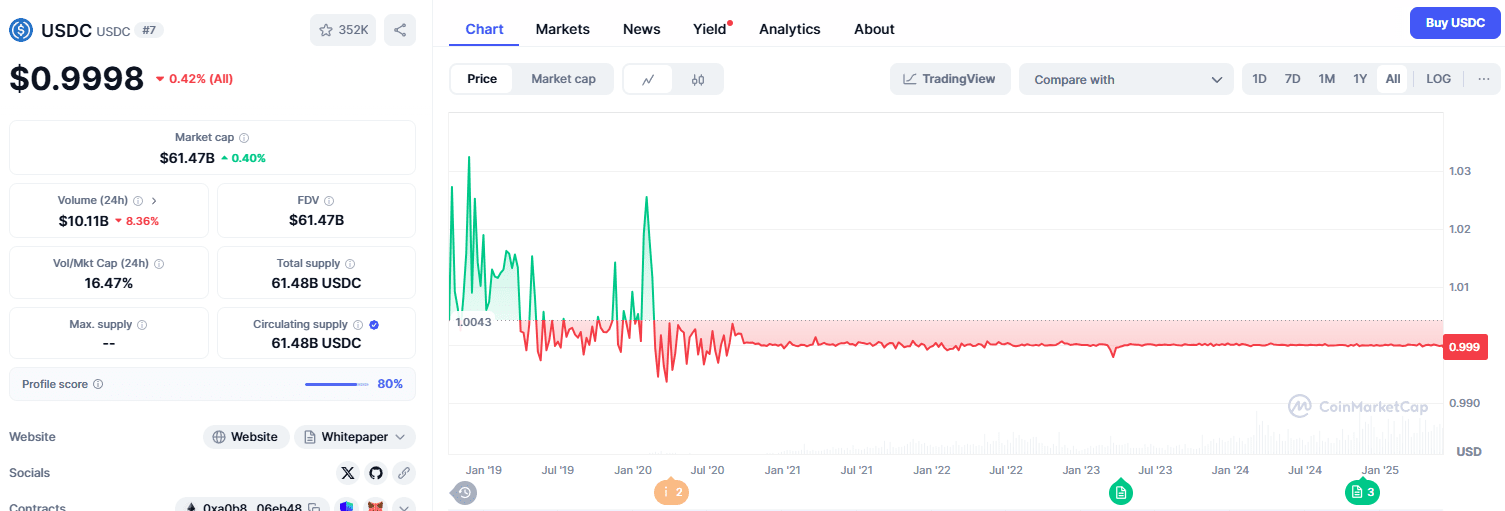Open the X (Twitter) social link
Image resolution: width=1505 pixels, height=511 pixels.
click(348, 473)
